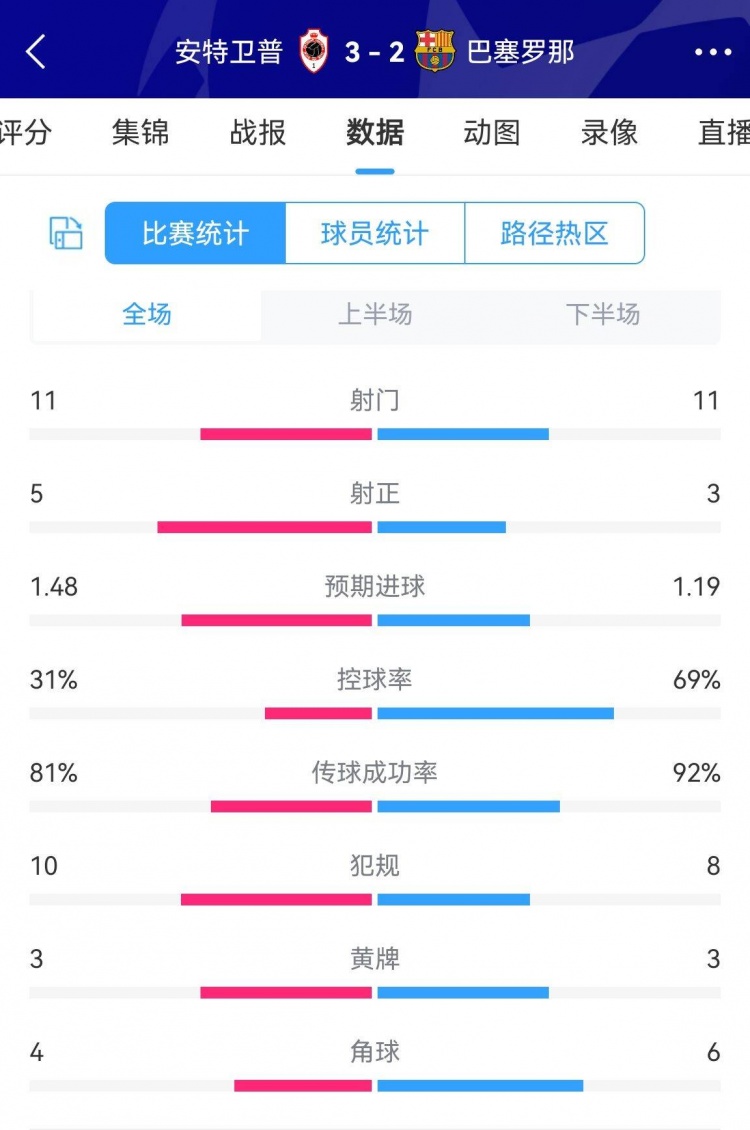Show 全场 full match statistics
Screen dimensions: 750x1130
coord(147,315)
